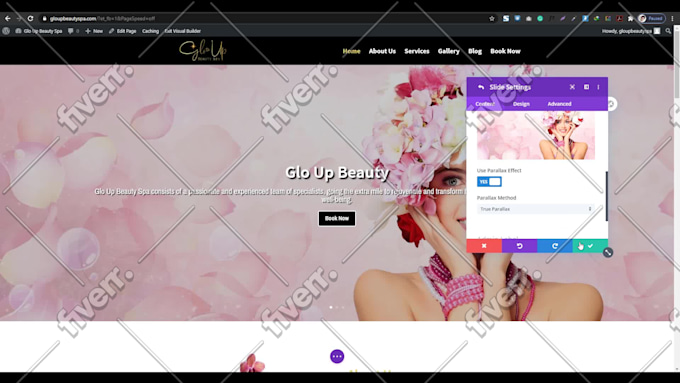
Task: Select the first slider dot
Action: (331, 307)
